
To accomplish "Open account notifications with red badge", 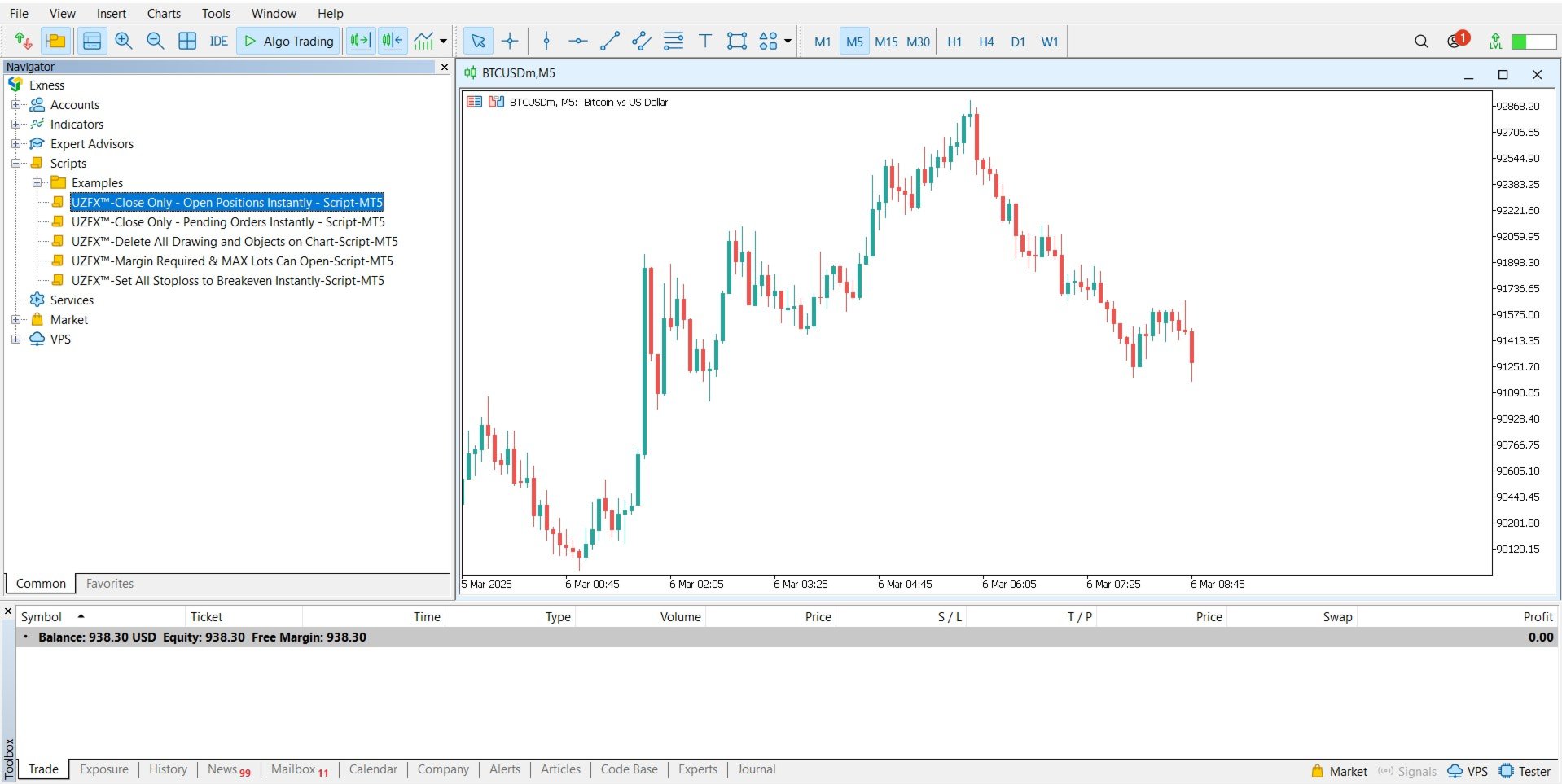I will [1457, 40].
